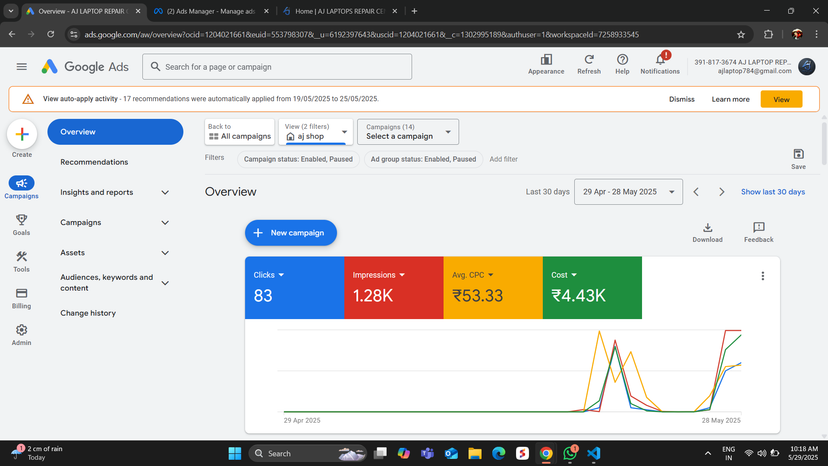
Task: Open Change history page
Action: (x=88, y=313)
